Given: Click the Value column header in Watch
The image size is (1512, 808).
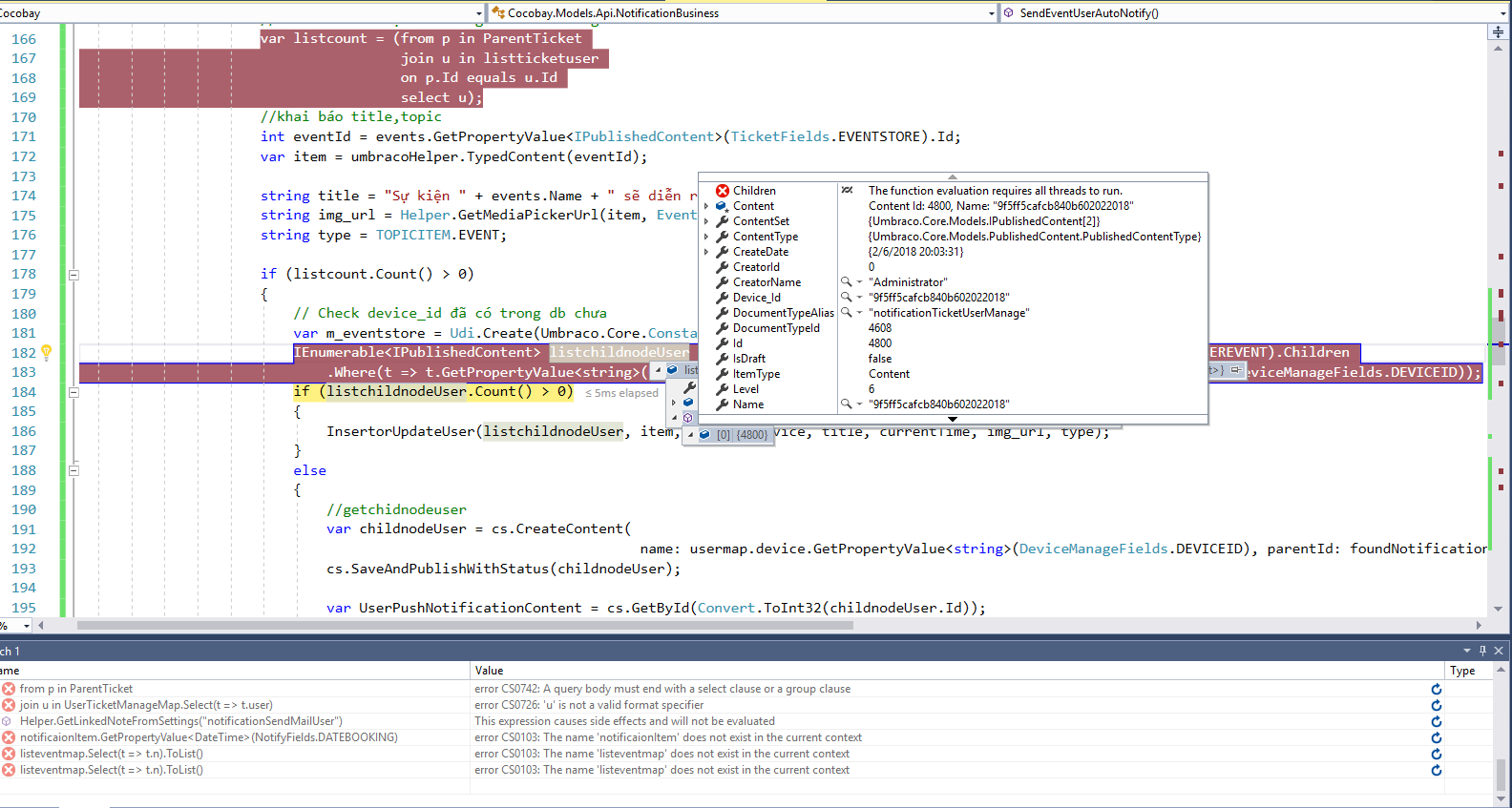Looking at the screenshot, I should pos(956,671).
